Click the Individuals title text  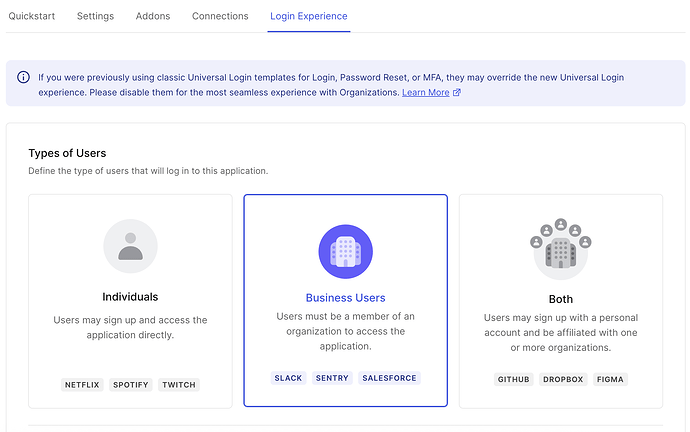(130, 297)
